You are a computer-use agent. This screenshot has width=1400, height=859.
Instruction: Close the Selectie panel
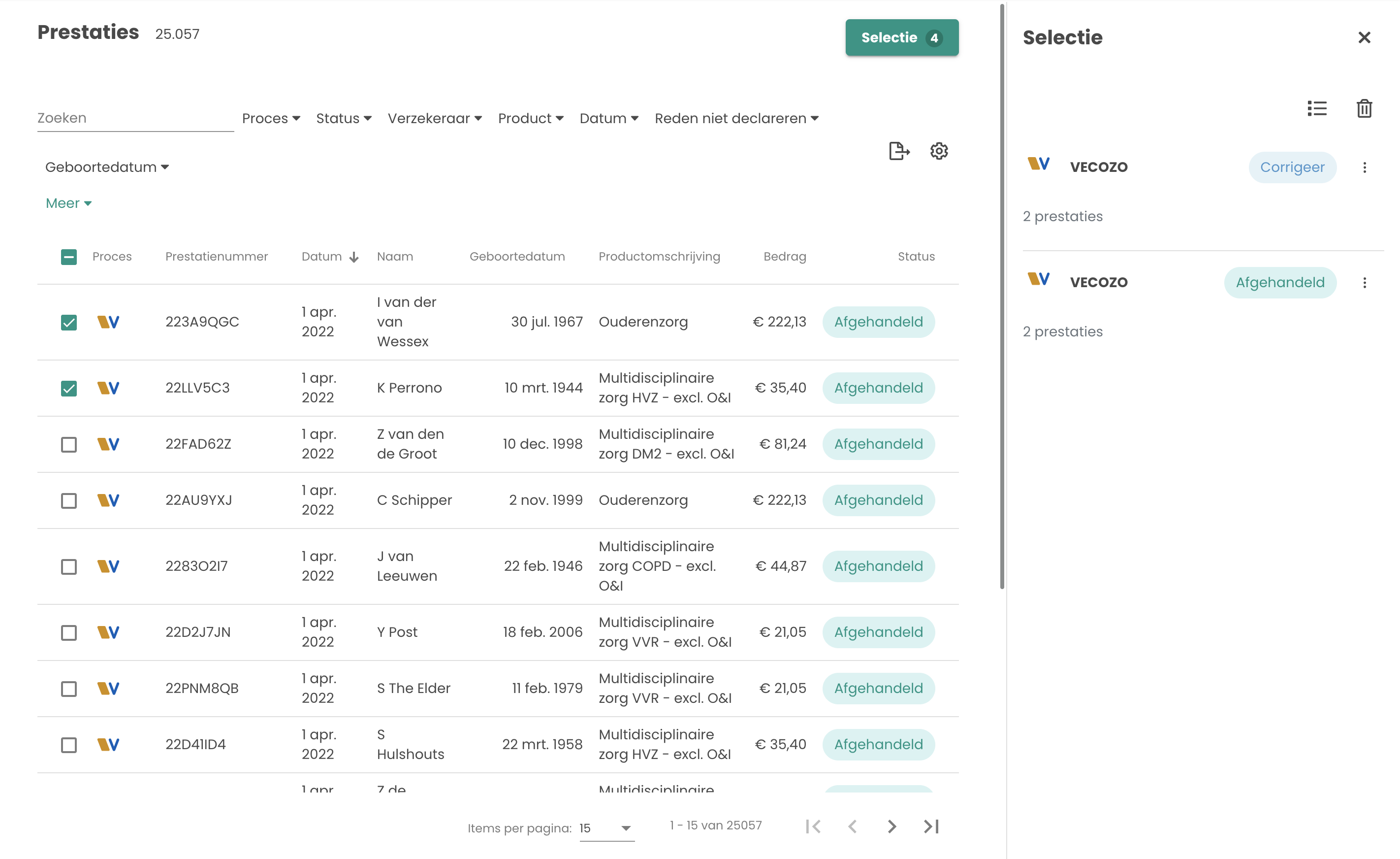pyautogui.click(x=1364, y=37)
